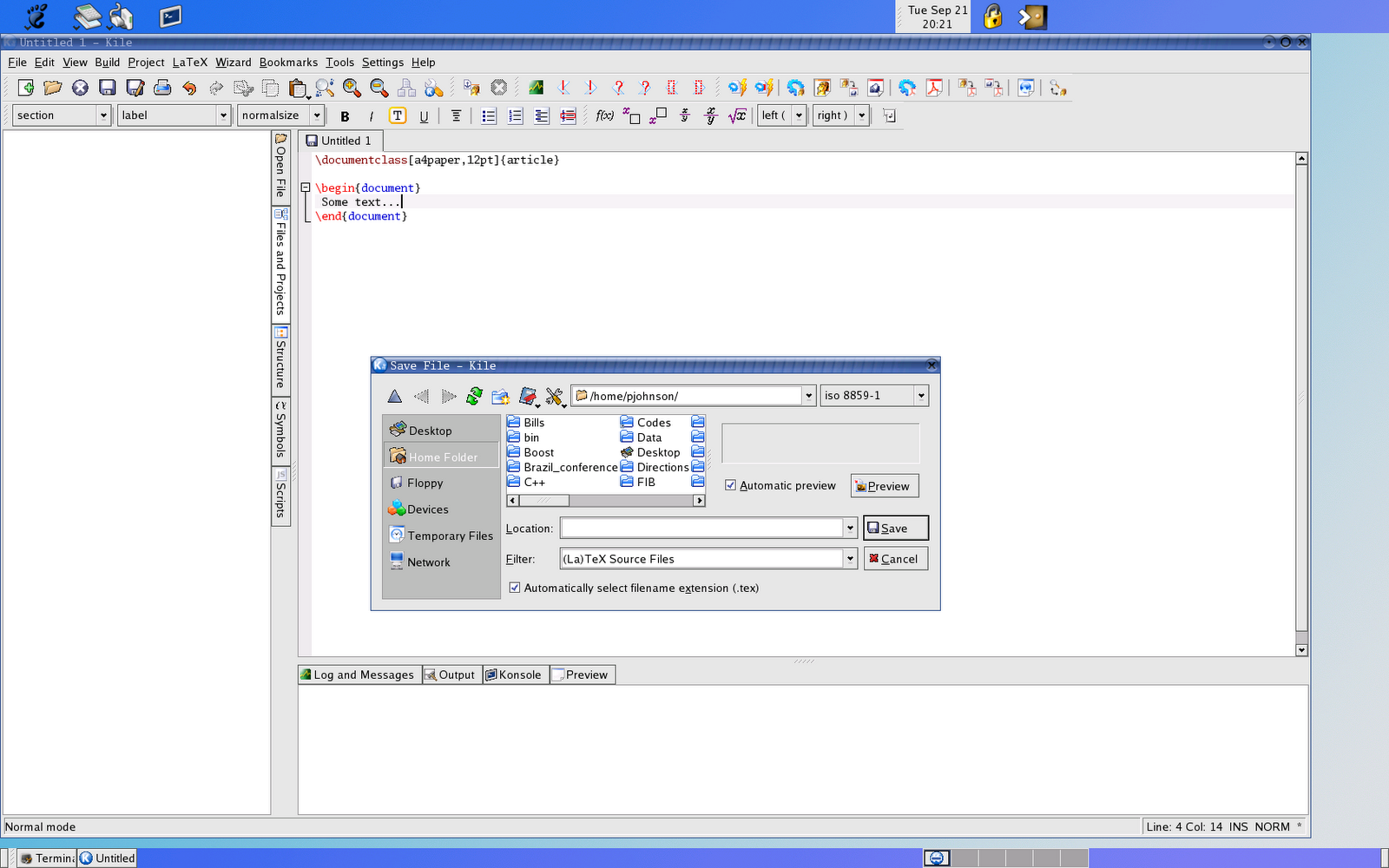
Task: Uncheck automatically select filename extension (.tex)
Action: 515,588
